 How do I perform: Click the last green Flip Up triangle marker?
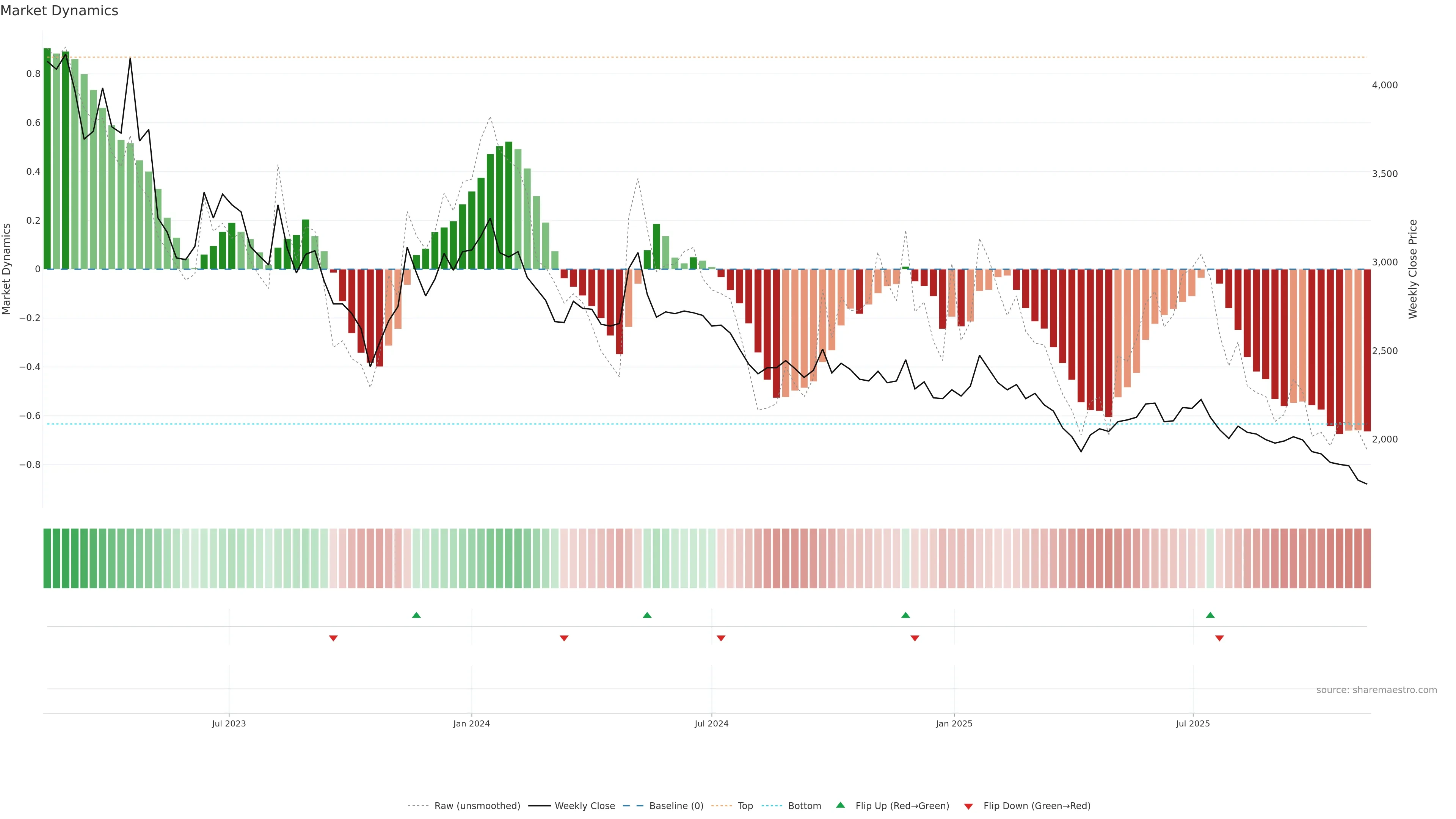pyautogui.click(x=1210, y=615)
